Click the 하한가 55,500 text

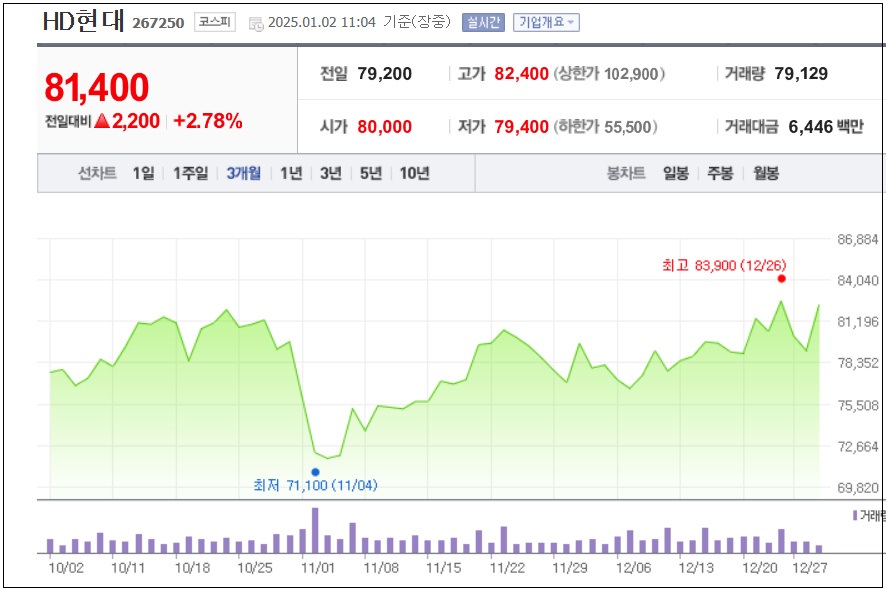click(x=606, y=127)
